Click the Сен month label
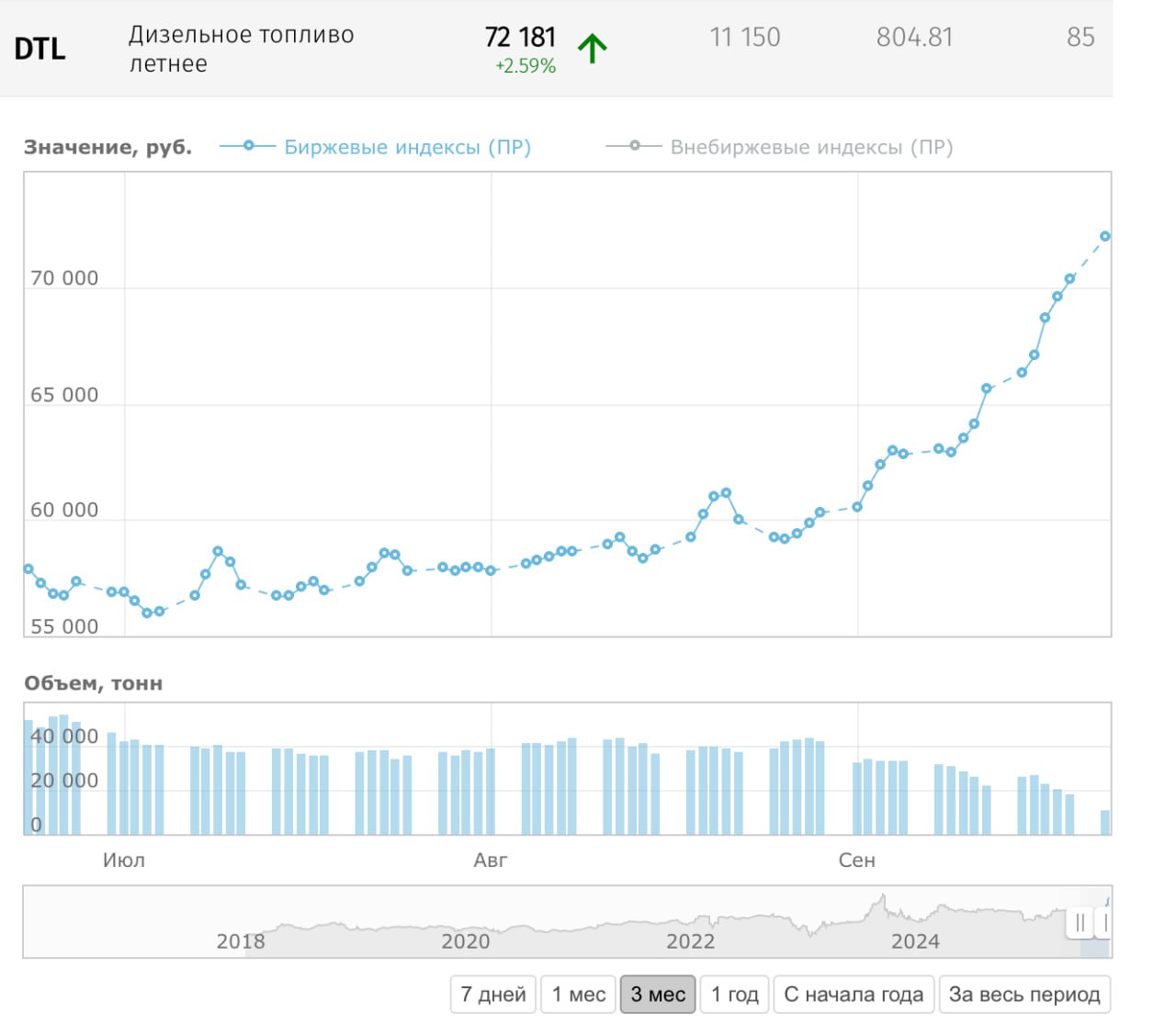Image resolution: width=1176 pixels, height=1035 pixels. pyautogui.click(x=857, y=861)
